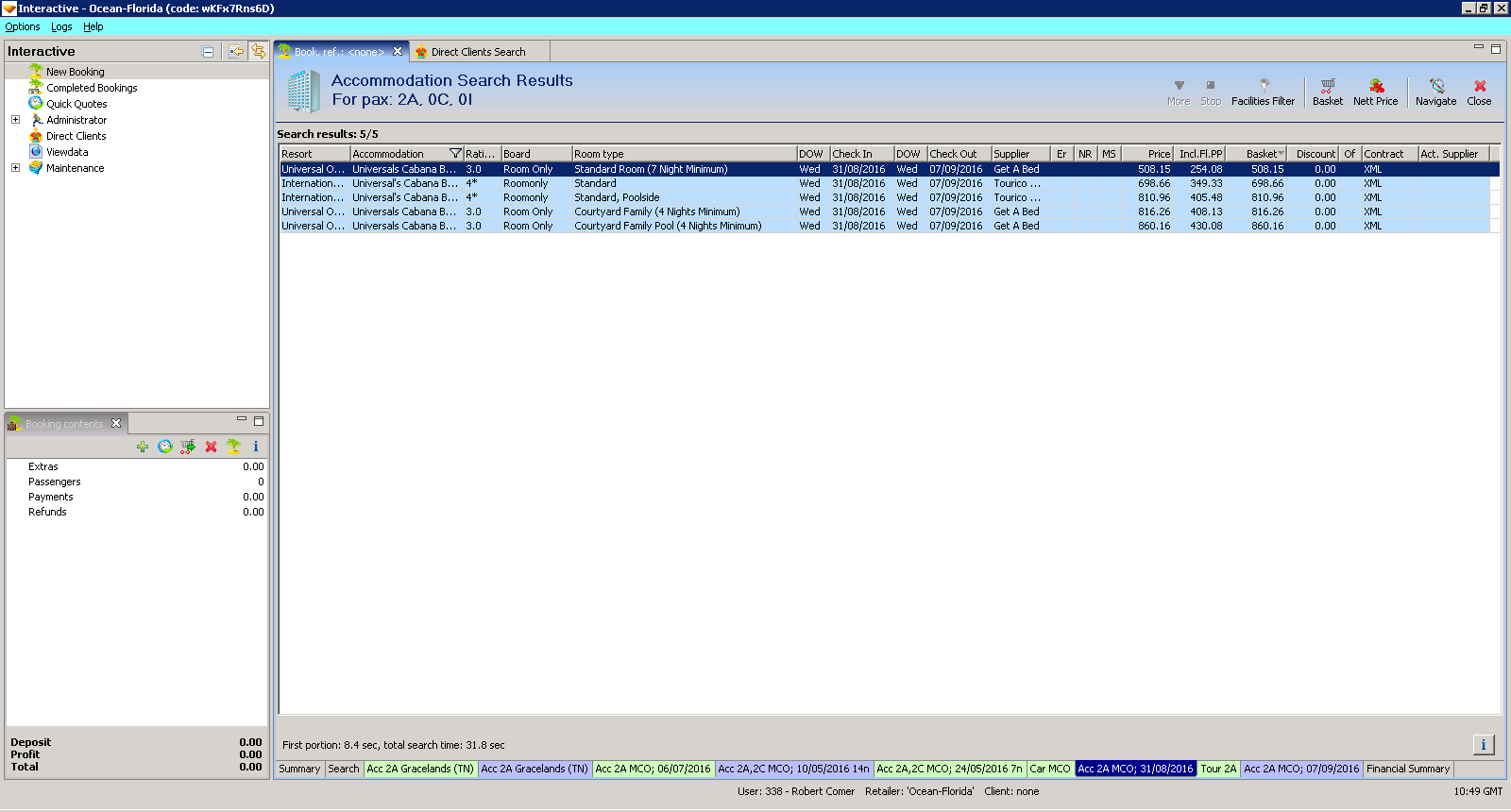The width and height of the screenshot is (1511, 812).
Task: Select the Courtyard Family Pool result row
Action: pyautogui.click(x=667, y=226)
